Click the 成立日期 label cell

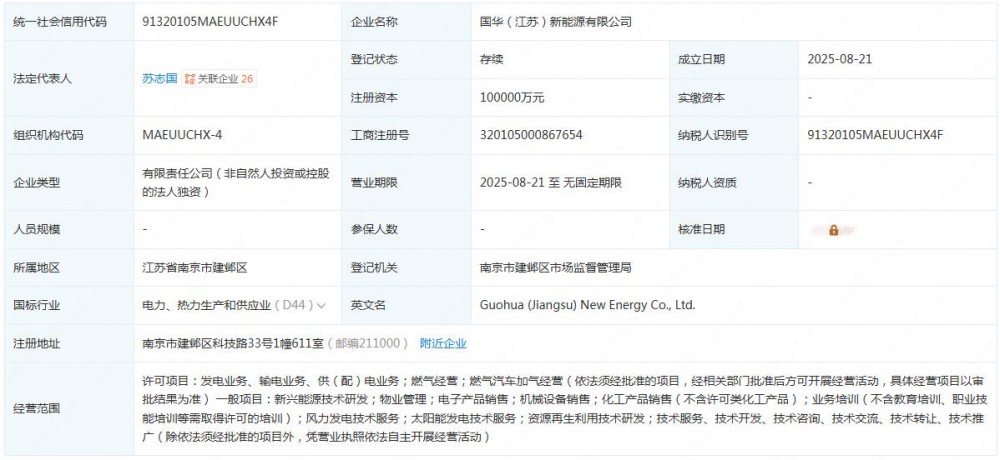(x=733, y=60)
